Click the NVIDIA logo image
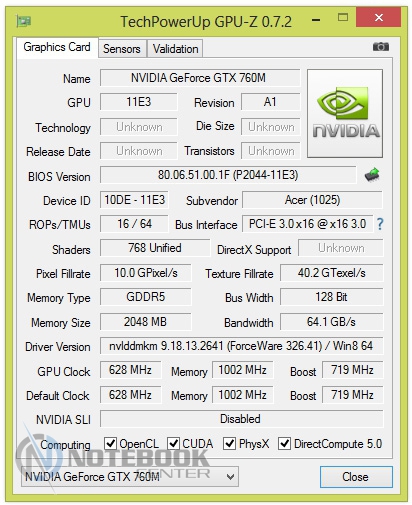 [345, 113]
